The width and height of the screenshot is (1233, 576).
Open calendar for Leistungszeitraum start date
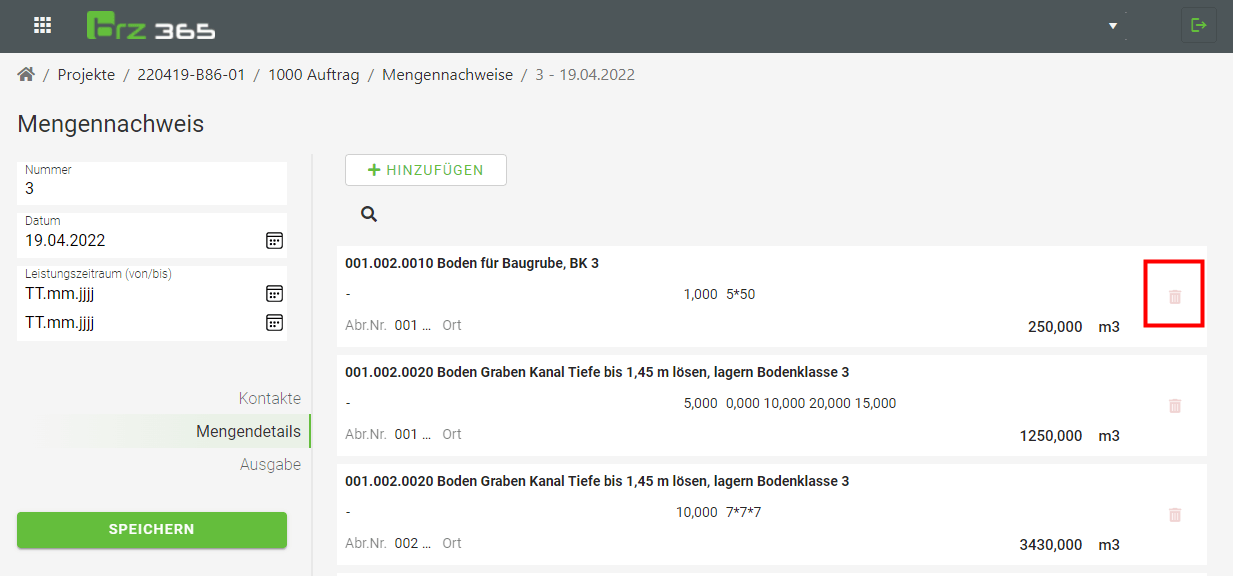(x=274, y=293)
